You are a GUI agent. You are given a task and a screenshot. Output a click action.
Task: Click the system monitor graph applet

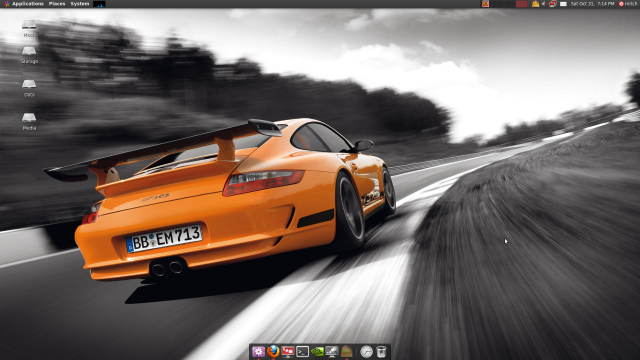99,4
